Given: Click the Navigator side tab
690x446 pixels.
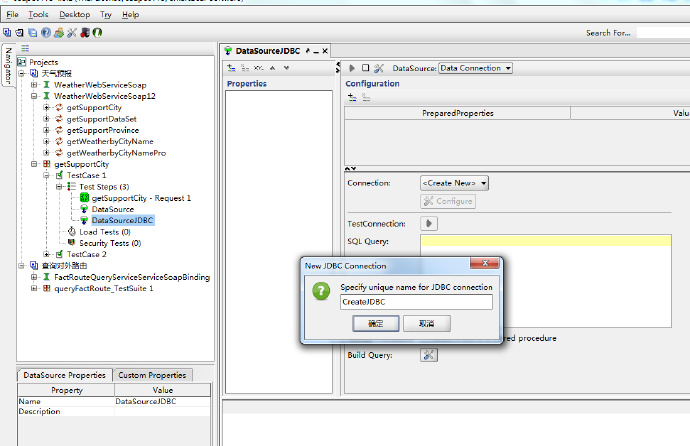Looking at the screenshot, I should coord(8,65).
